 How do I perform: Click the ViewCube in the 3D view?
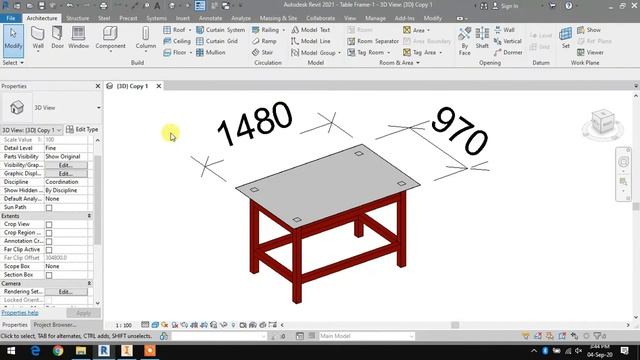pos(602,122)
